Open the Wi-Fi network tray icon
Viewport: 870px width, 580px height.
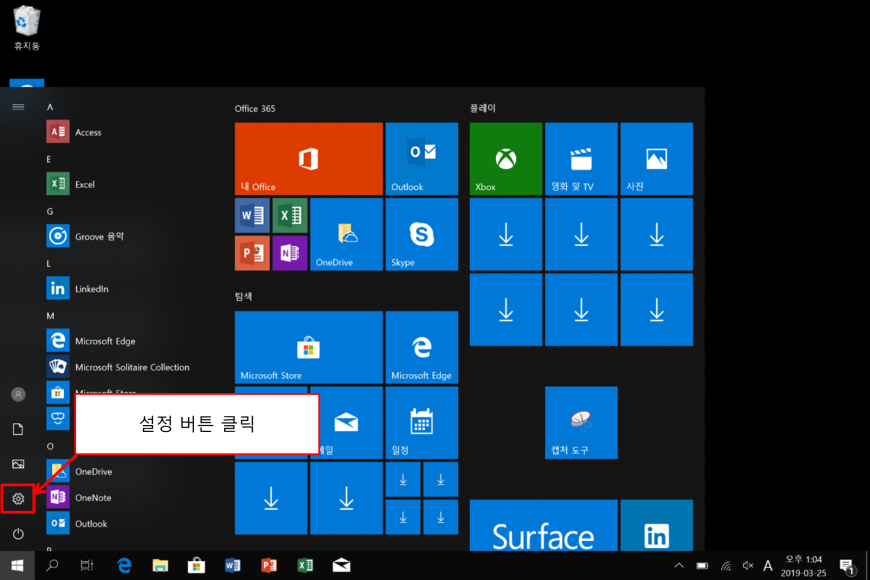click(726, 566)
